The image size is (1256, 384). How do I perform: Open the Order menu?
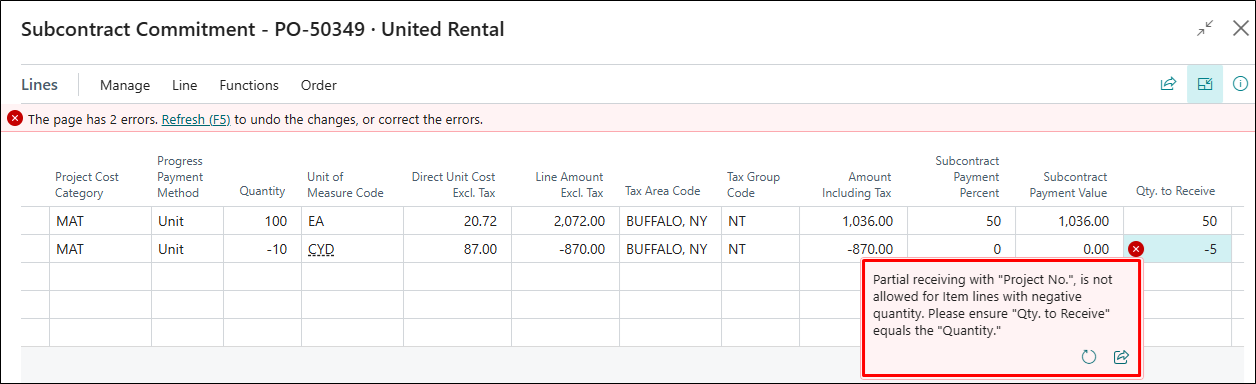(319, 85)
